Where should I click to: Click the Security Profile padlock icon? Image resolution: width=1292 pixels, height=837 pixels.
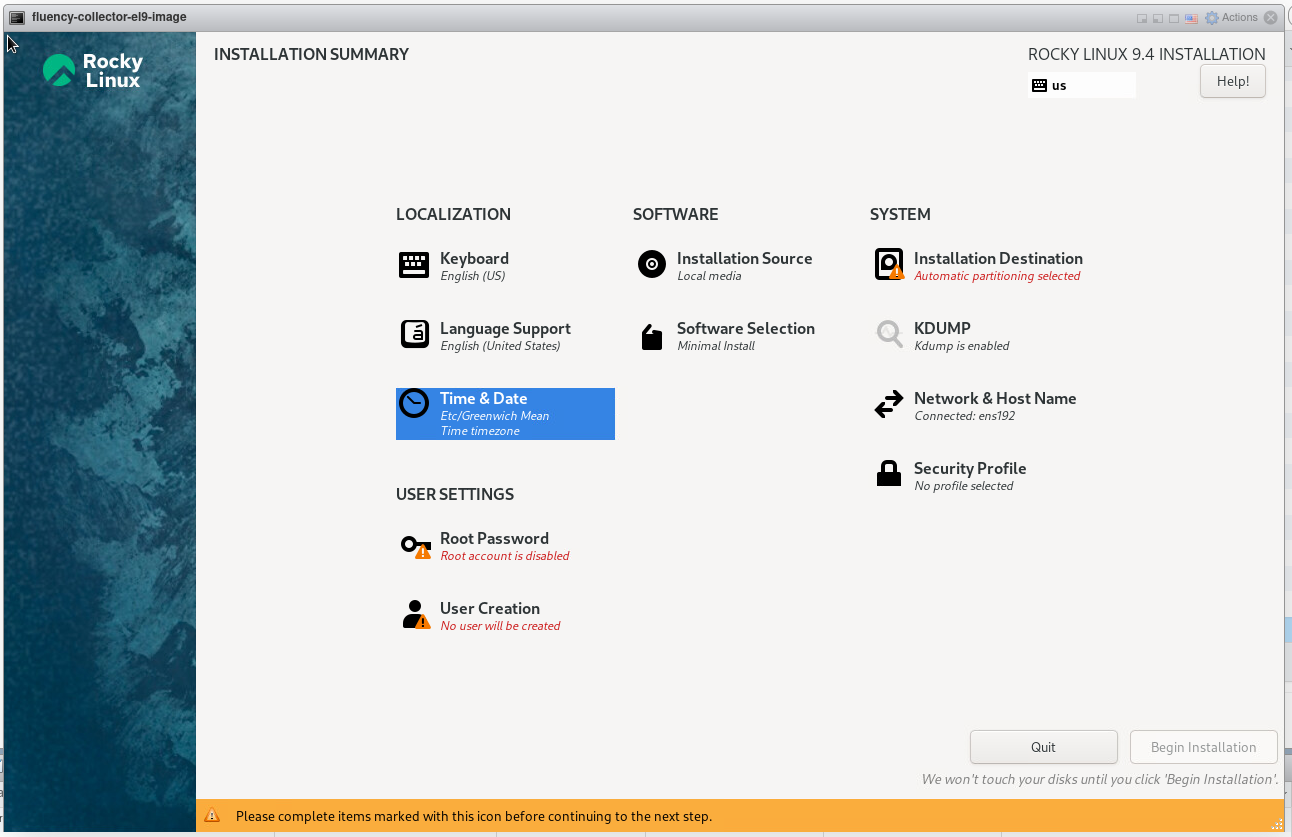tap(889, 473)
